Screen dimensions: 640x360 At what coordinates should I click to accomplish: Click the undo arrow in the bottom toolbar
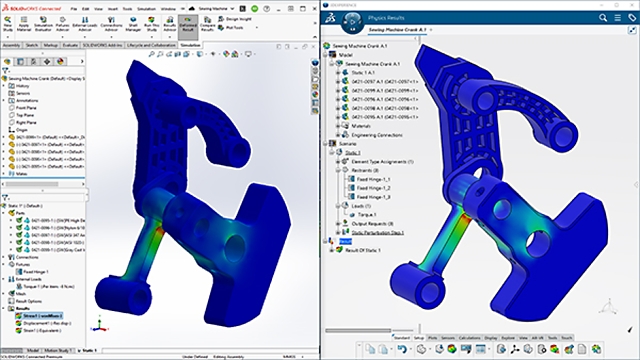pyautogui.click(x=402, y=349)
